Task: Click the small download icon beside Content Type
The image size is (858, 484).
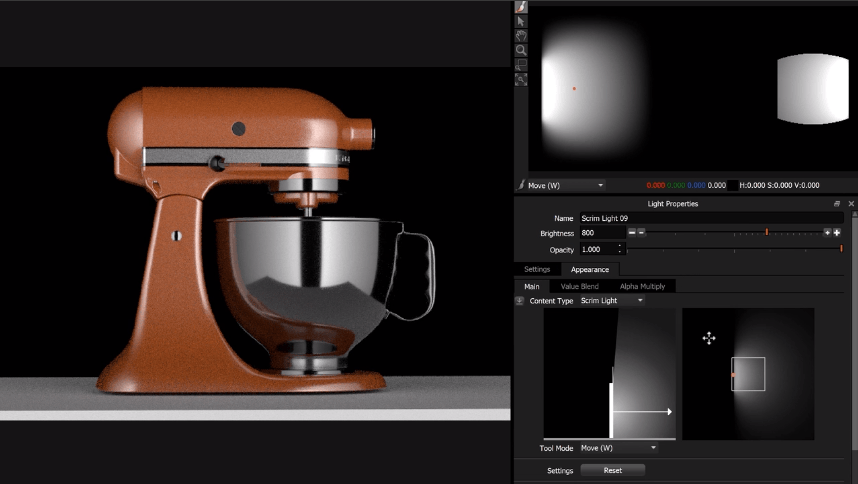Action: pos(520,301)
